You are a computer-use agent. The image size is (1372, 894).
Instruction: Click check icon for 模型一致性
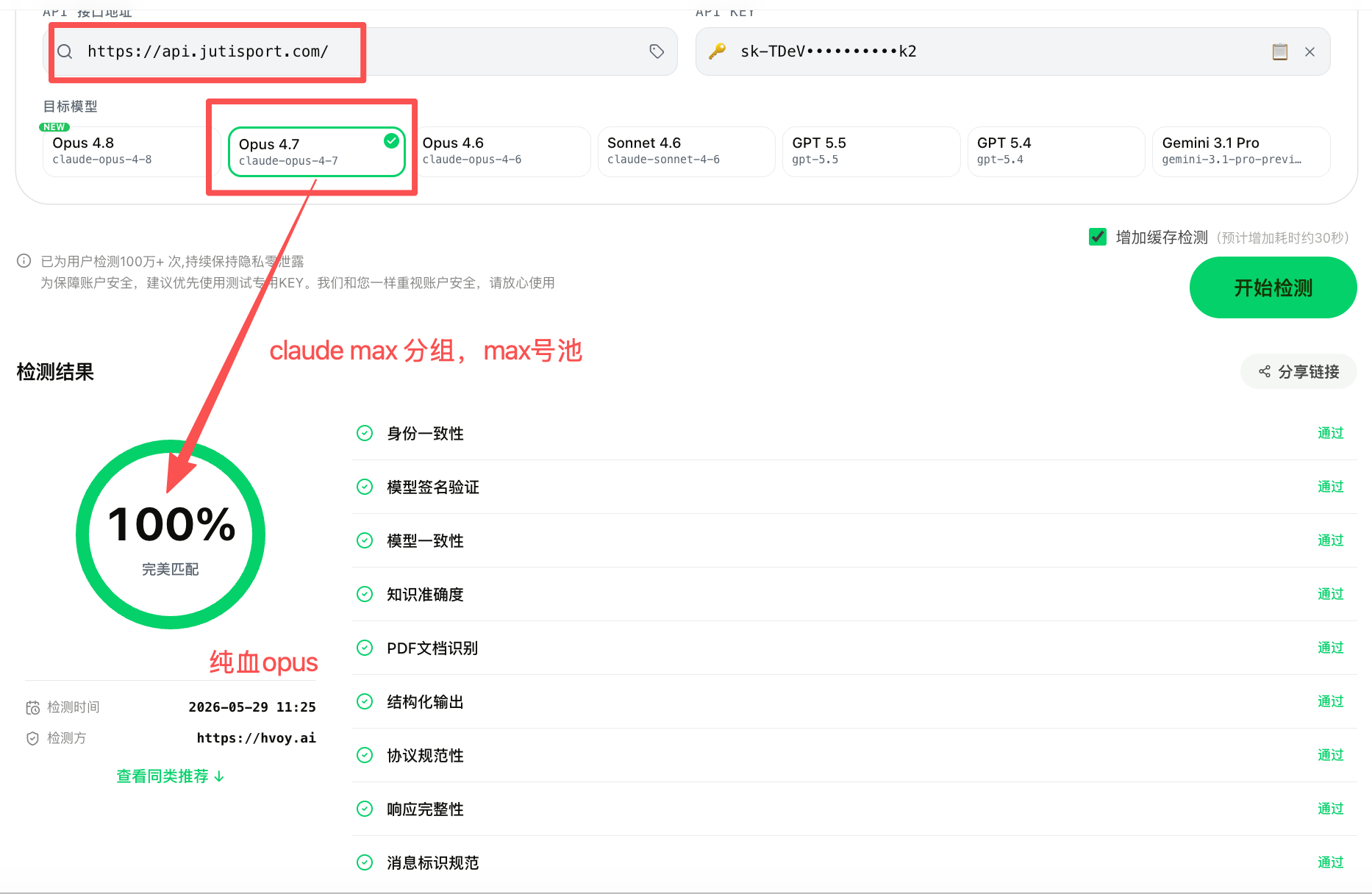coord(365,540)
